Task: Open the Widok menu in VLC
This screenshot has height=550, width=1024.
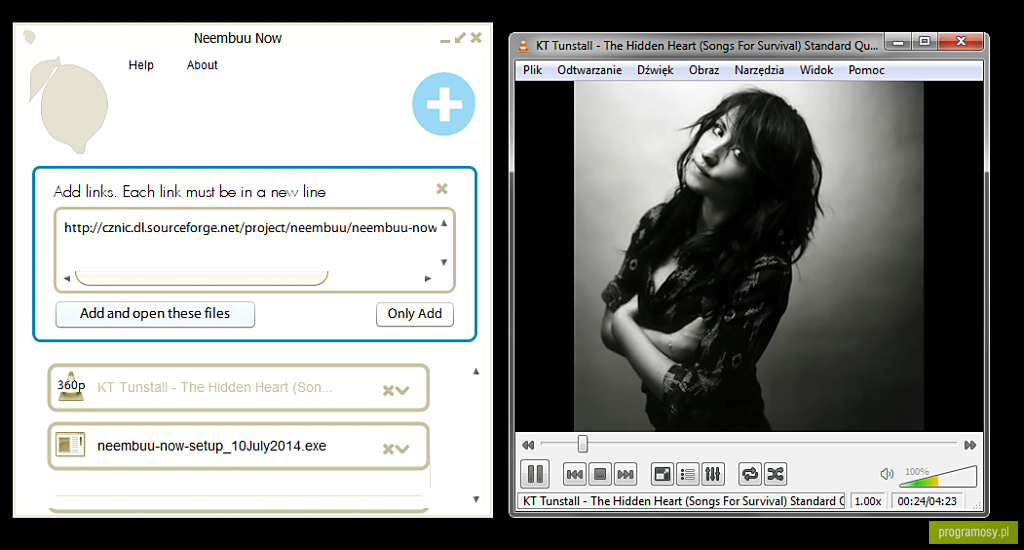Action: coord(816,70)
